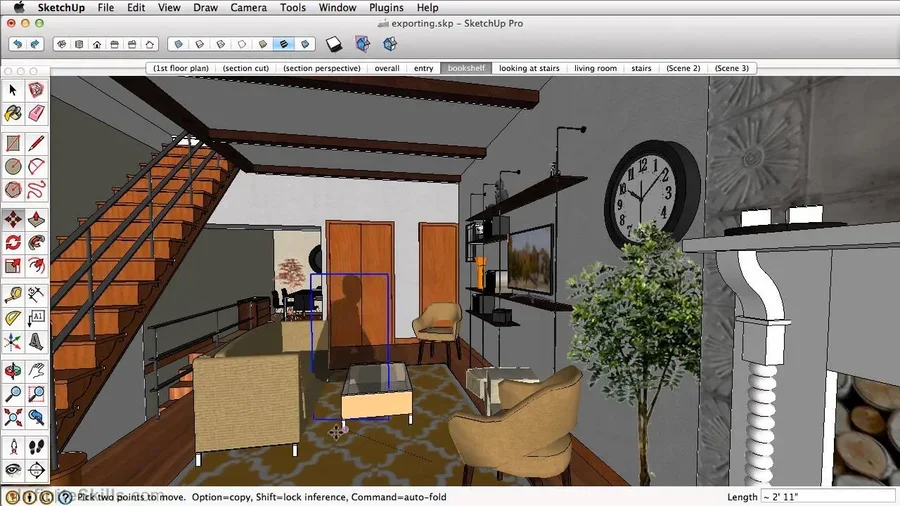The height and width of the screenshot is (506, 900).
Task: Open the Plugins menu
Action: pos(386,8)
